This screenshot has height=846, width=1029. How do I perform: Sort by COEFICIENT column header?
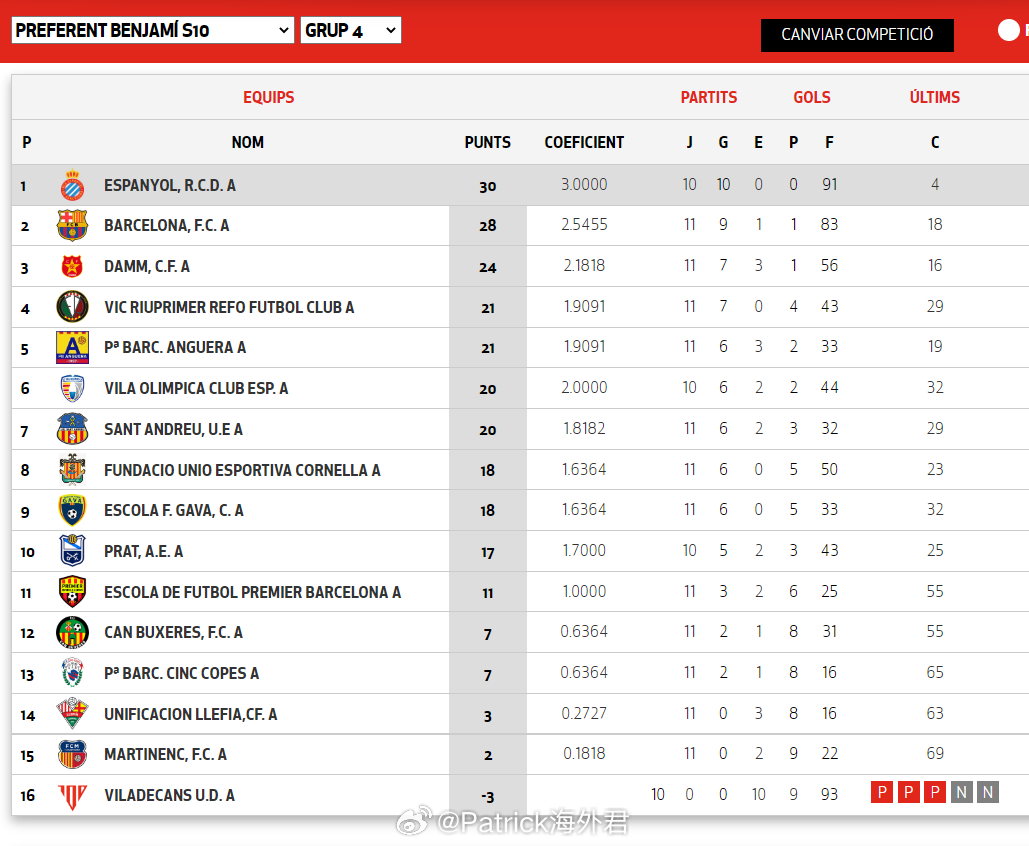(584, 142)
